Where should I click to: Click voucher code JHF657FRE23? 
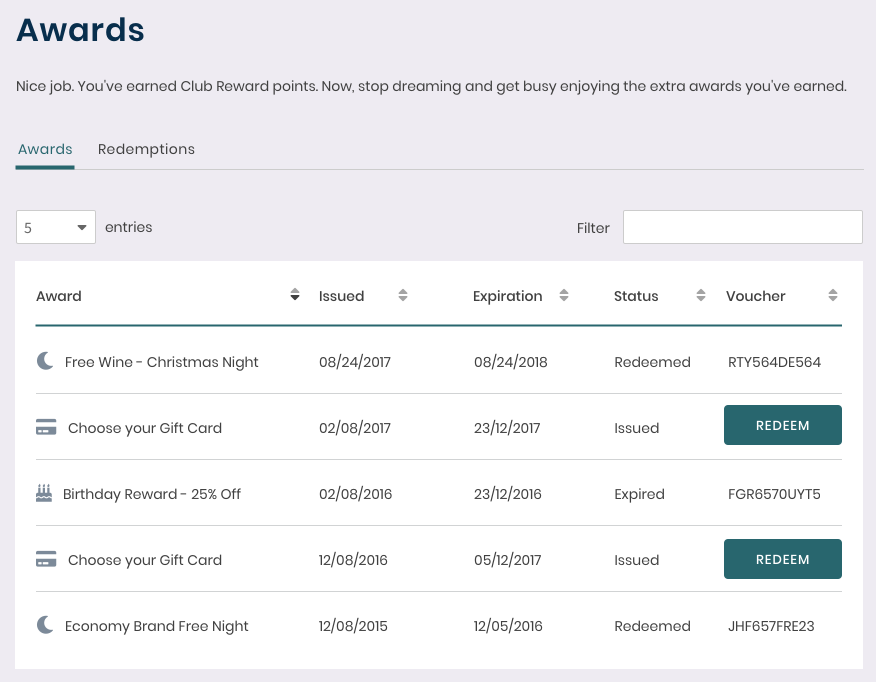[771, 626]
